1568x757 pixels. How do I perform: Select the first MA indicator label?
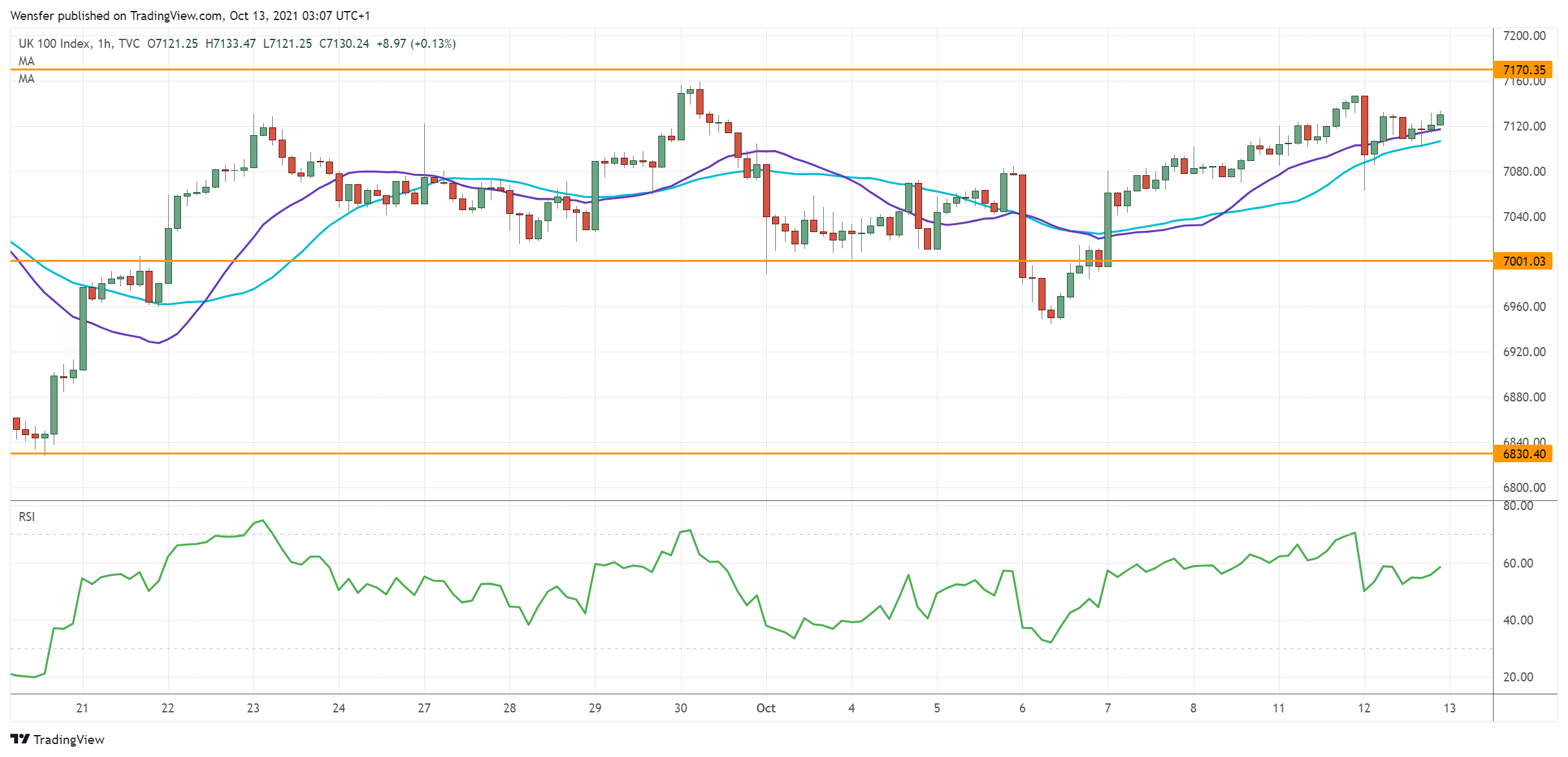pyautogui.click(x=27, y=61)
